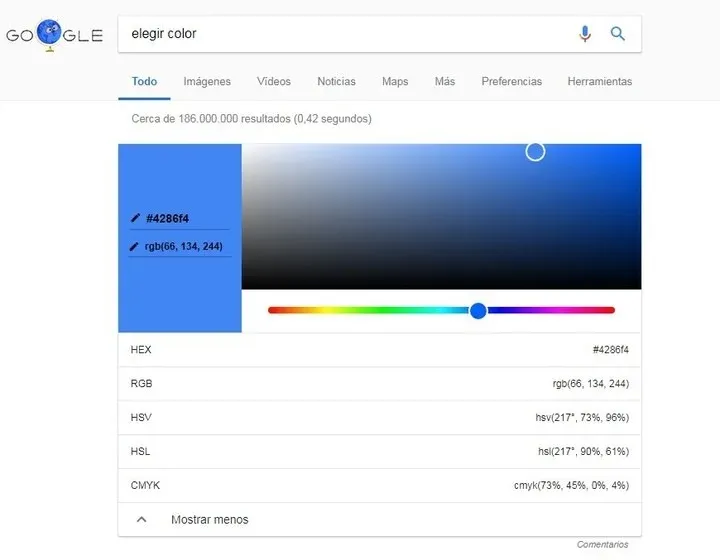Select the HEX value #4286f4 row

pos(380,350)
